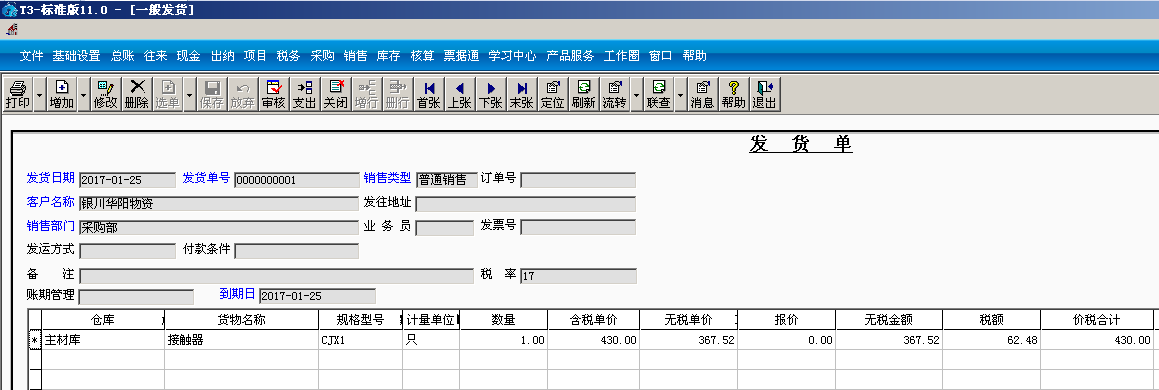The height and width of the screenshot is (390, 1159).
Task: Click the 删除 (Delete) toolbar icon
Action: [x=137, y=95]
